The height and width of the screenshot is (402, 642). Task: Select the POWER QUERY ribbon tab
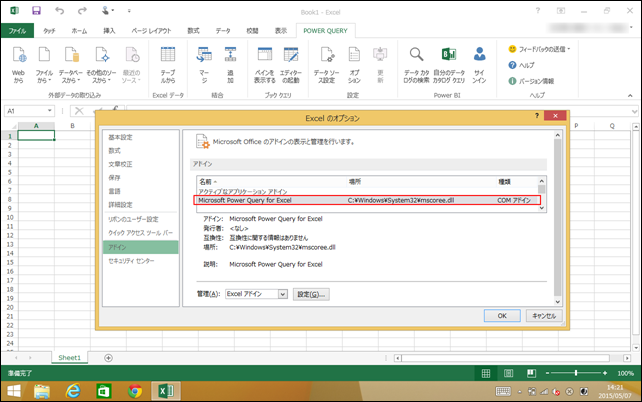point(325,31)
